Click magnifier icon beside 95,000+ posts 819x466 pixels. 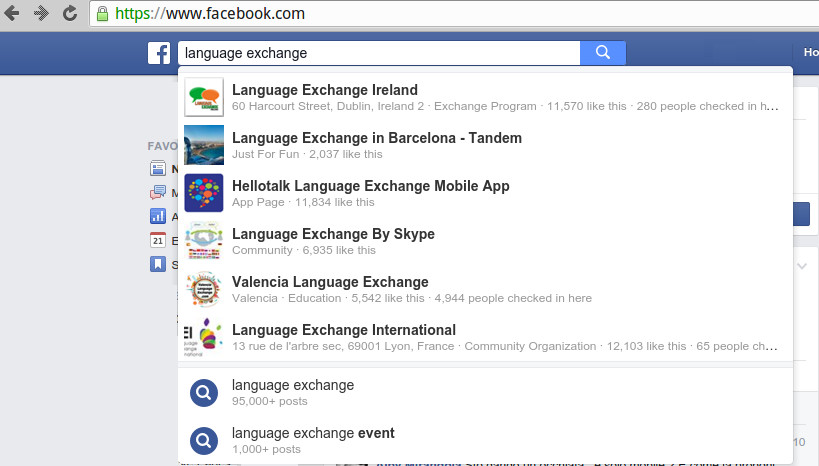(204, 393)
